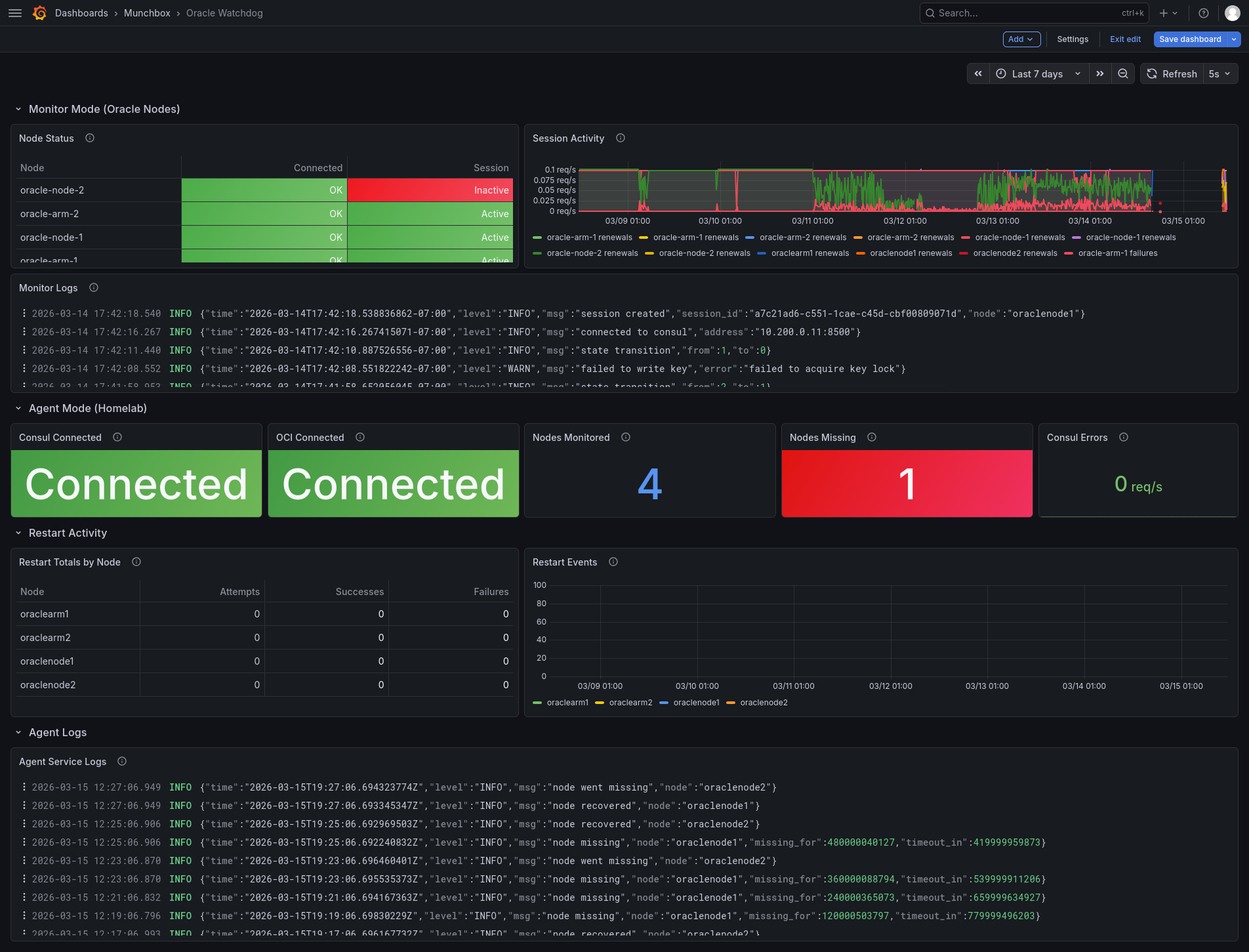The image size is (1249, 952).
Task: Click oraclenode2 orange legend color swatch
Action: click(x=731, y=703)
